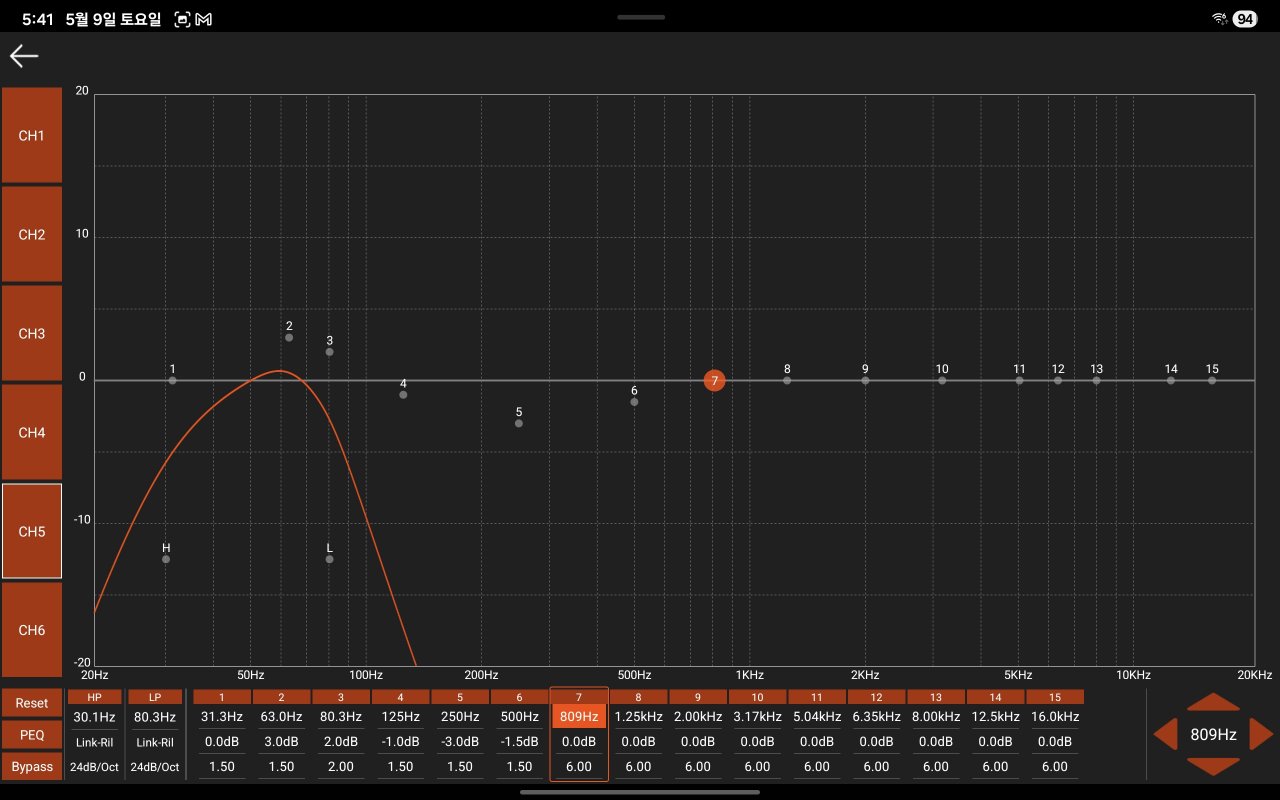The image size is (1280, 800).
Task: Select band 1 frequency 31.3Hz
Action: click(222, 717)
